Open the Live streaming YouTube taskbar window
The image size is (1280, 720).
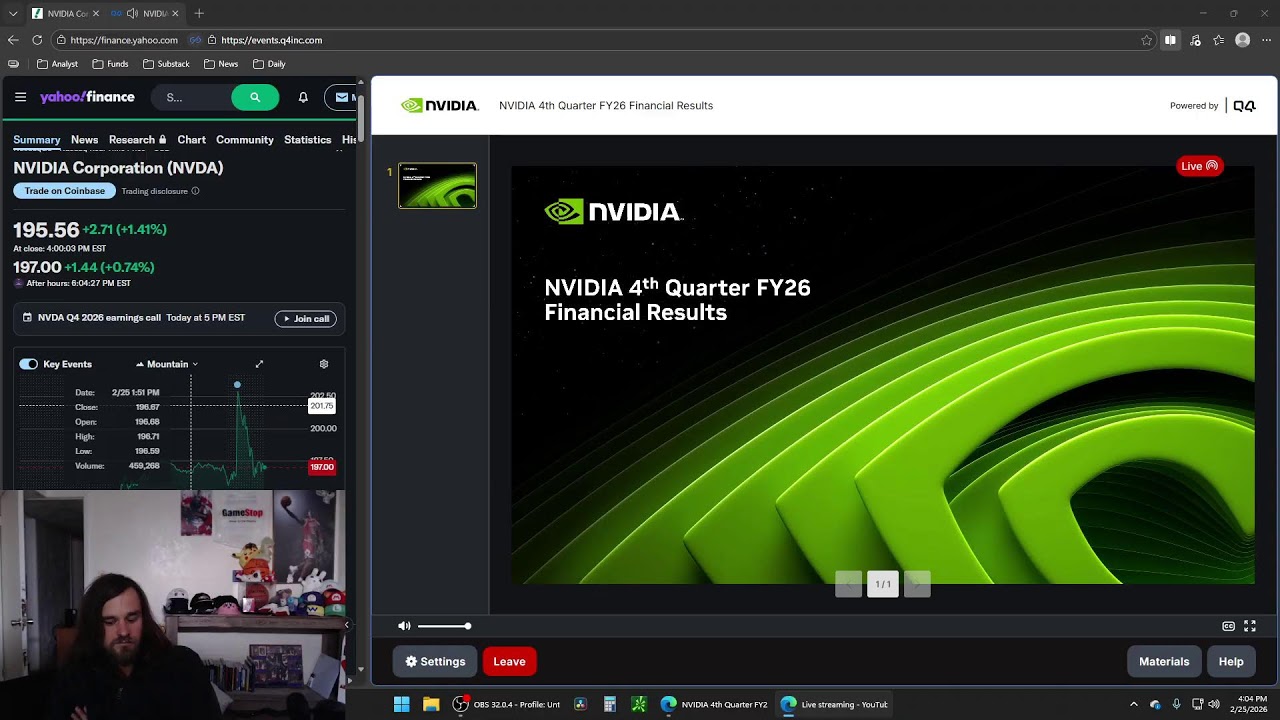[x=834, y=704]
